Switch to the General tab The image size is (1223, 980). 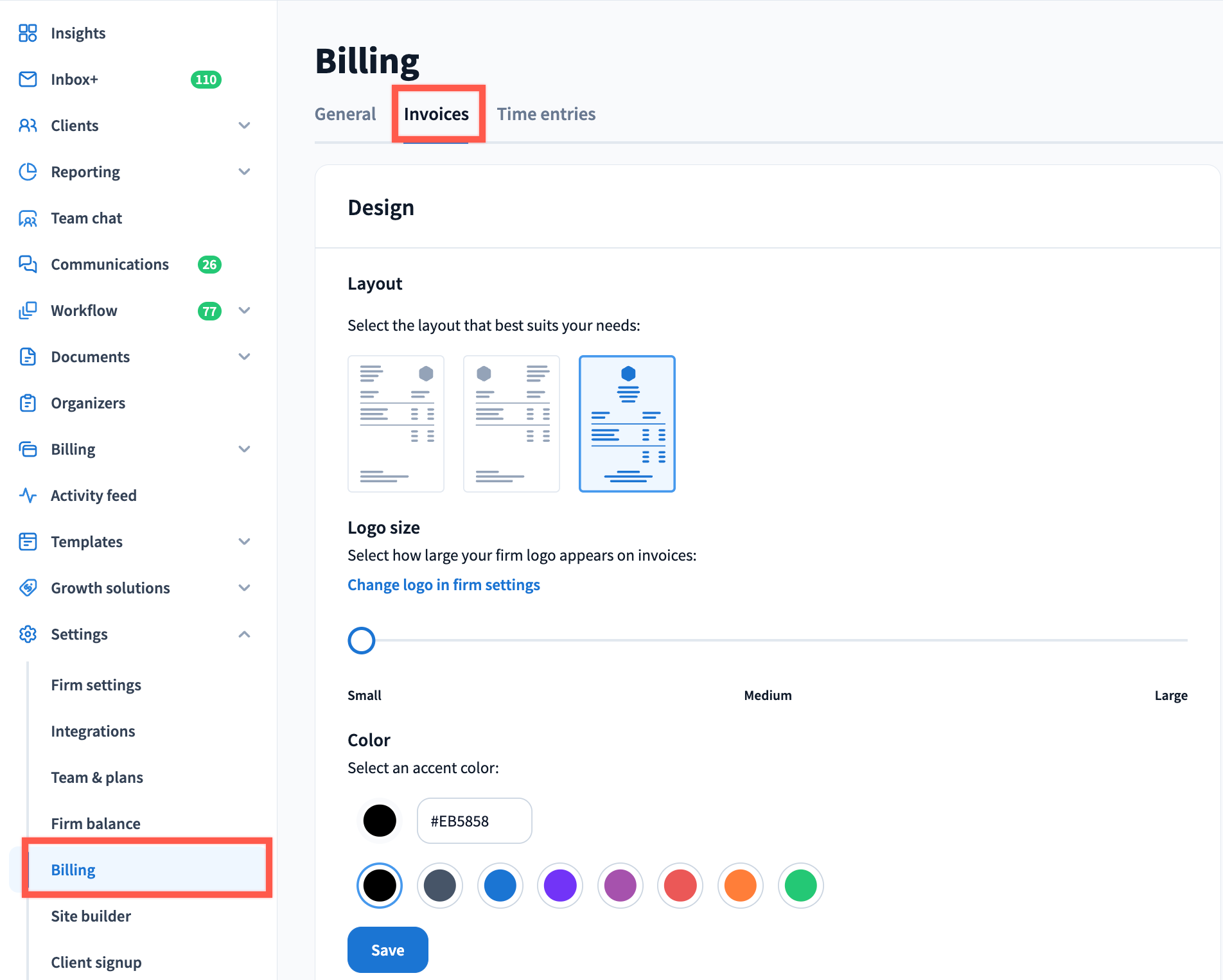(345, 114)
